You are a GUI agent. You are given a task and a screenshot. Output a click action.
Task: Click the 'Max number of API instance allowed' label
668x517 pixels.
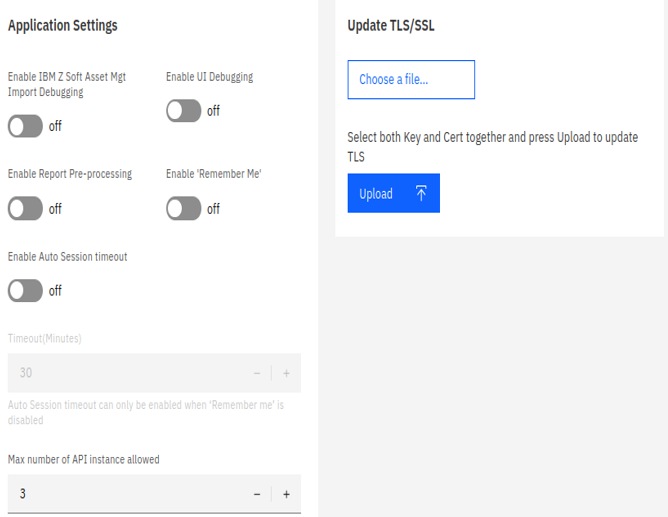click(x=84, y=459)
